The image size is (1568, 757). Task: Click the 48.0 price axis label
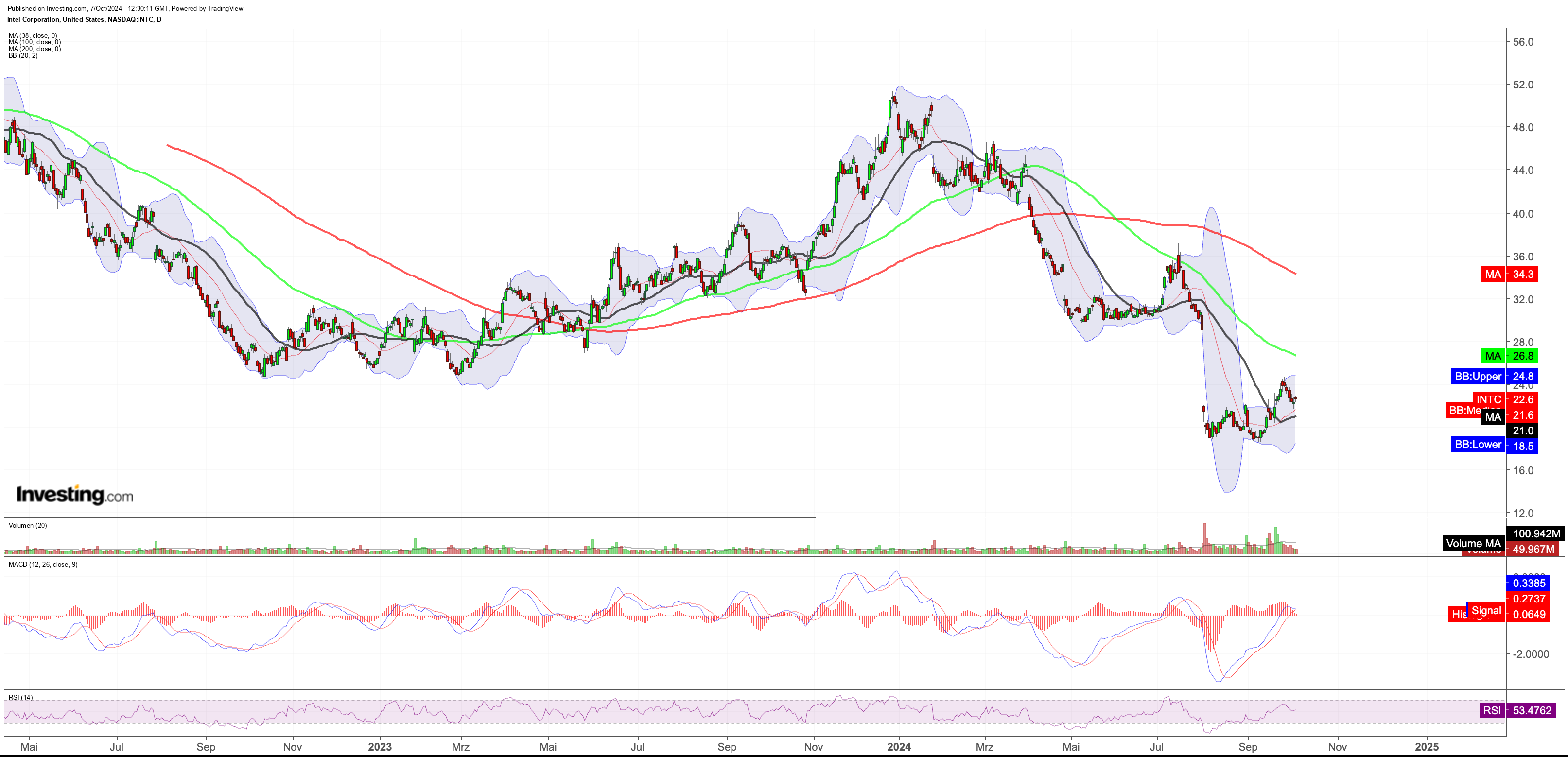click(1523, 128)
